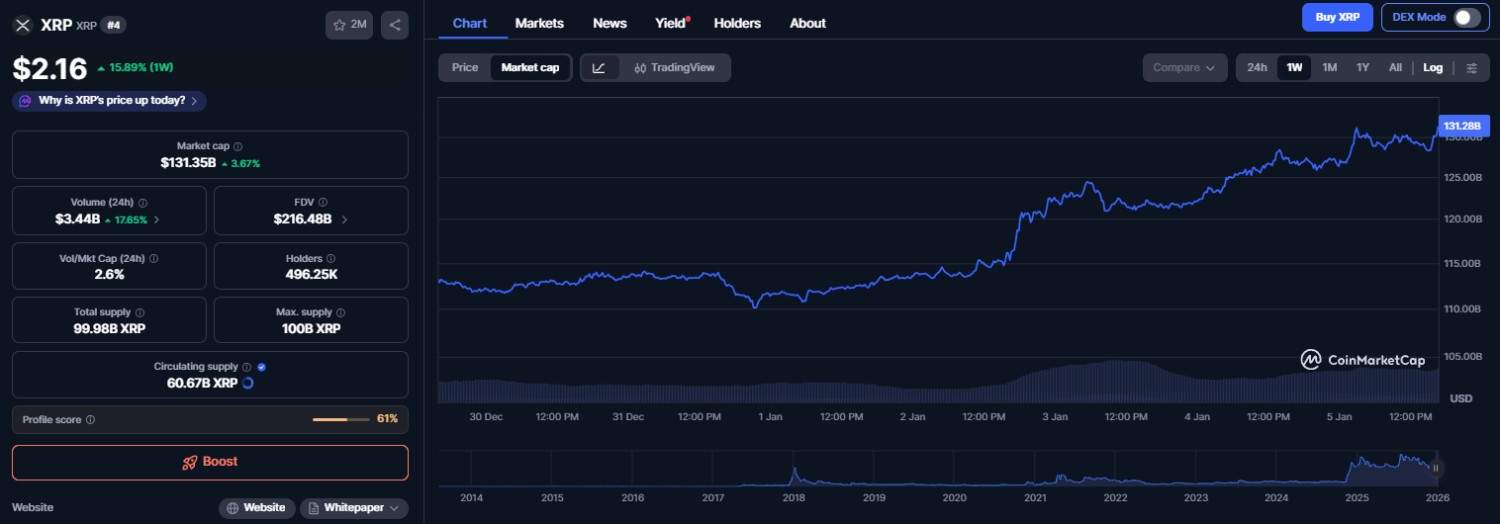Image resolution: width=1500 pixels, height=524 pixels.
Task: Switch to line chart icon view
Action: tap(599, 68)
